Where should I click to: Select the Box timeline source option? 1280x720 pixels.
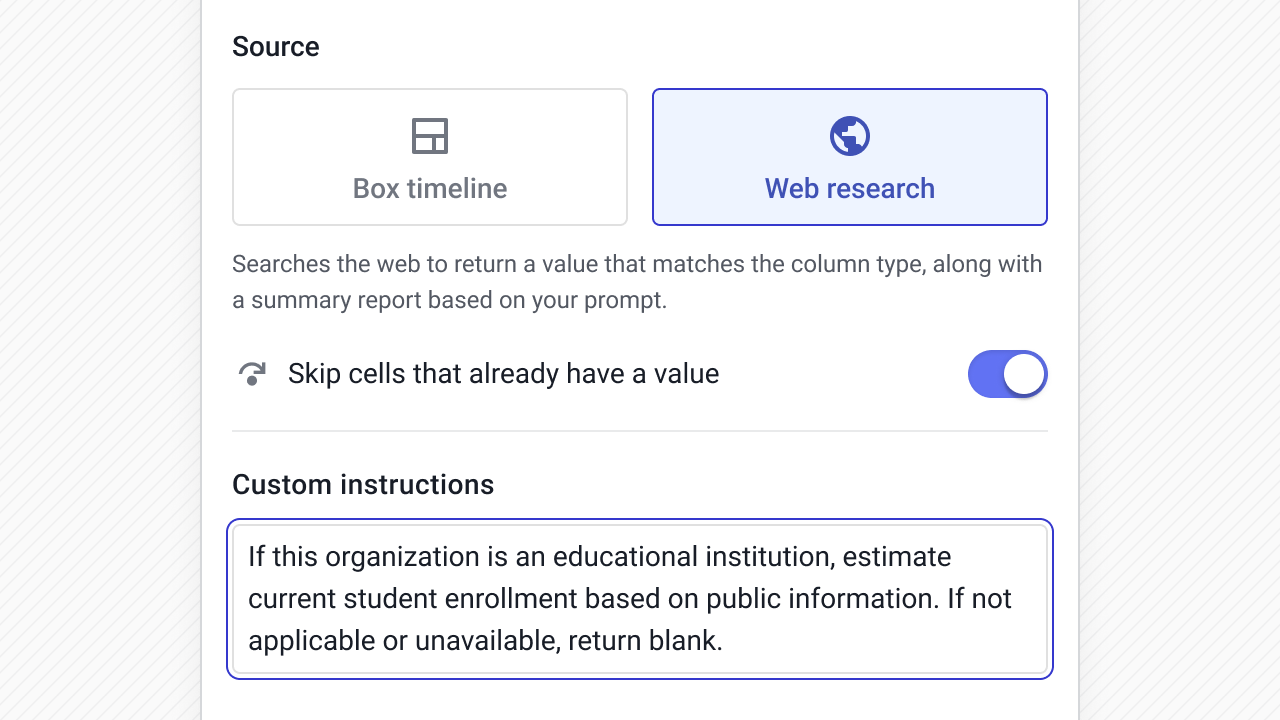click(430, 157)
